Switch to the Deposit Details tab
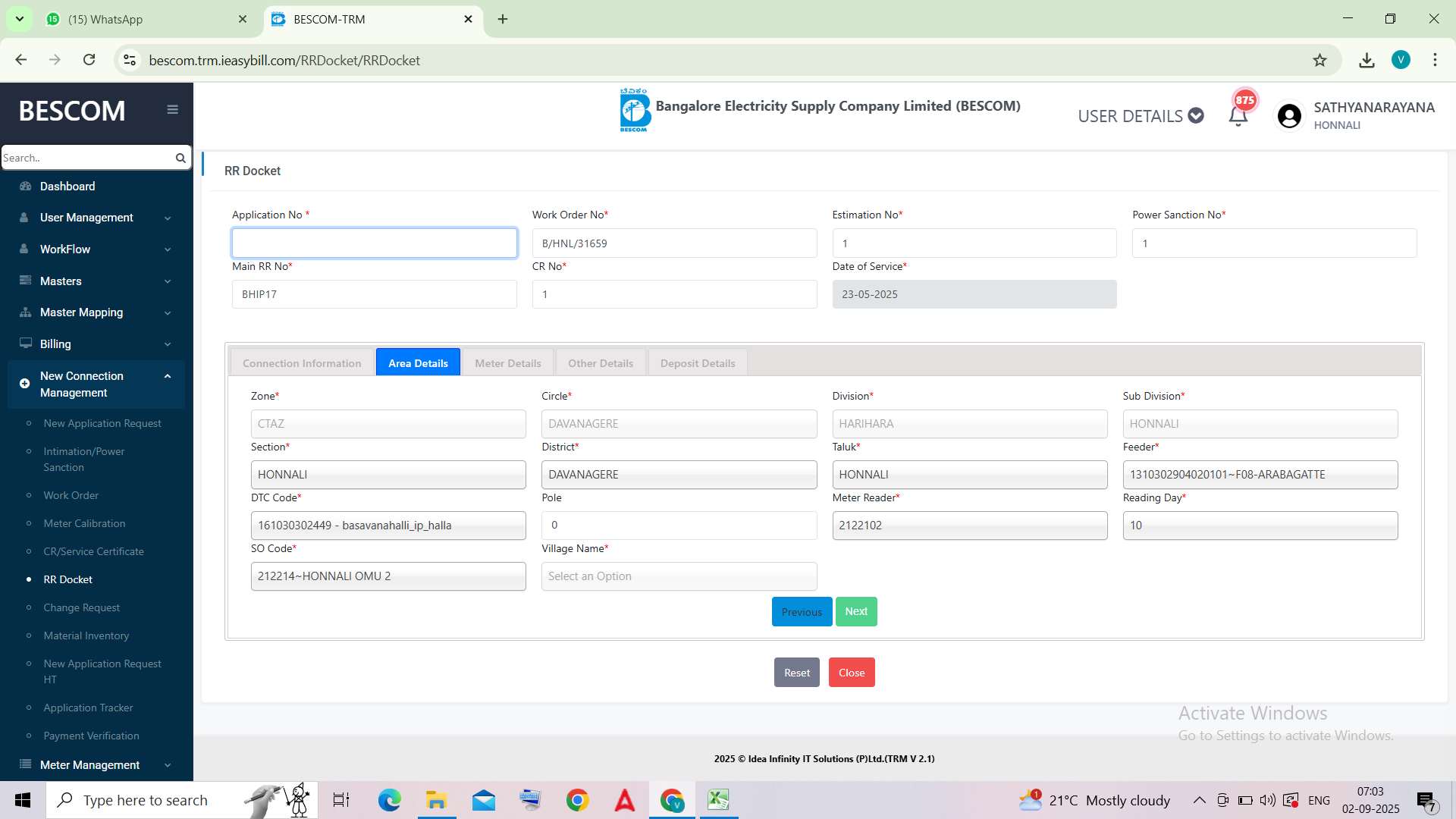This screenshot has width=1456, height=819. pos(697,363)
